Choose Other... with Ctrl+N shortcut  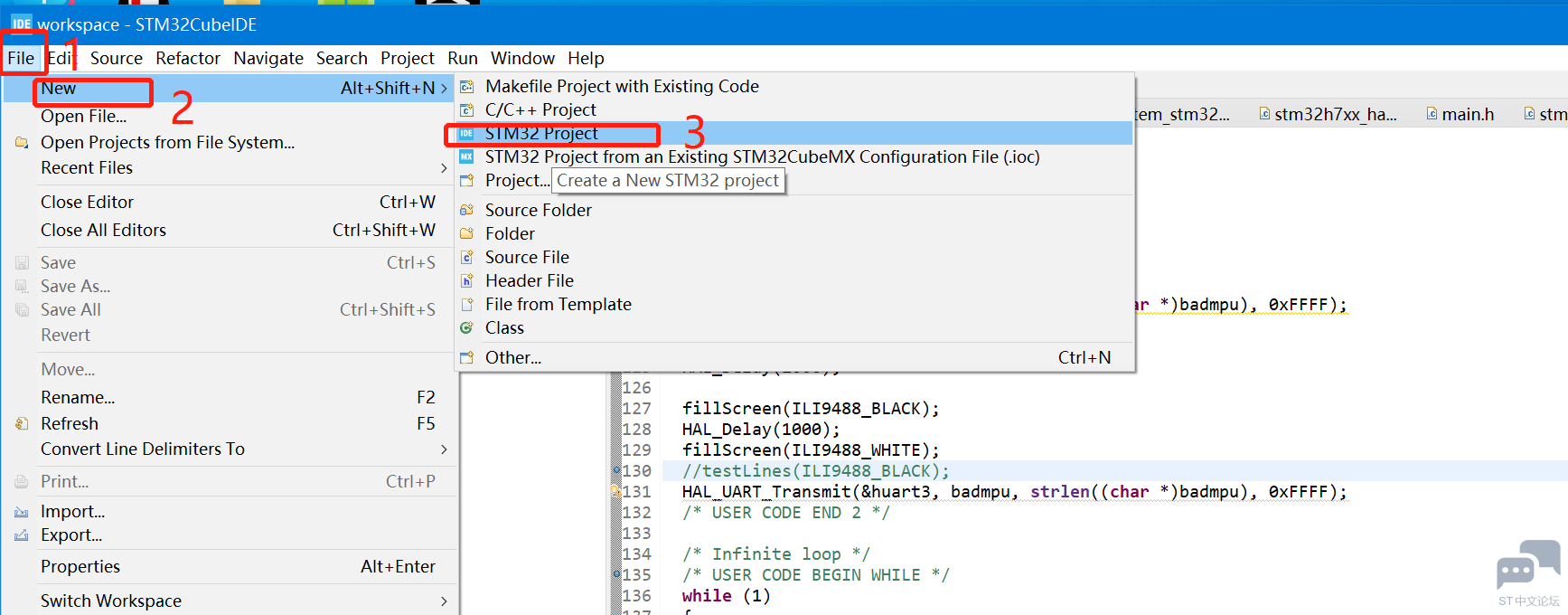(794, 357)
